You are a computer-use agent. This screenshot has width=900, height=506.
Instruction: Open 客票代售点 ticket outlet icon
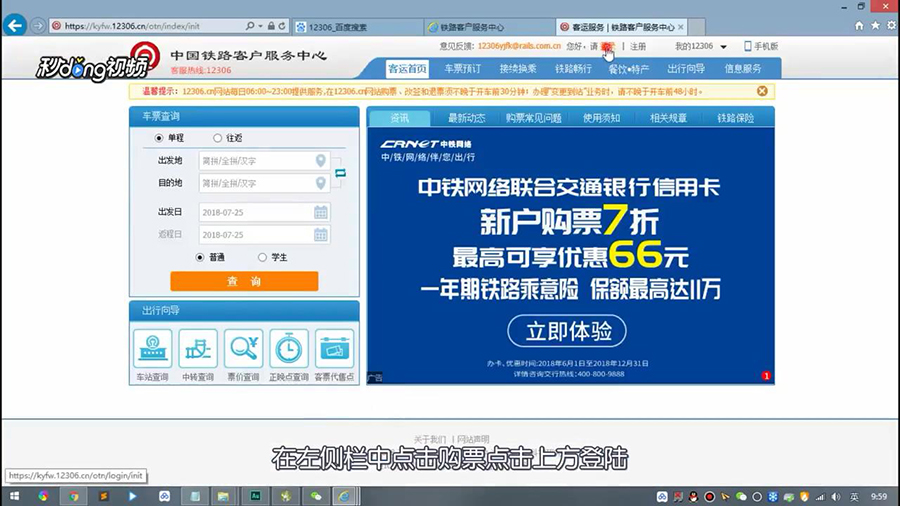pyautogui.click(x=334, y=348)
